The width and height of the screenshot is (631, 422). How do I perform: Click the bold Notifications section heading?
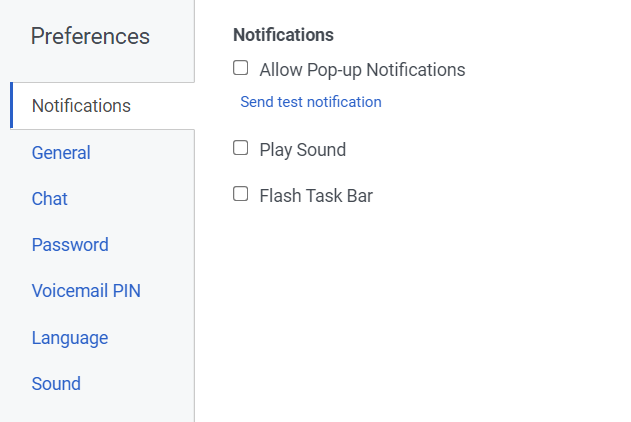pos(283,35)
